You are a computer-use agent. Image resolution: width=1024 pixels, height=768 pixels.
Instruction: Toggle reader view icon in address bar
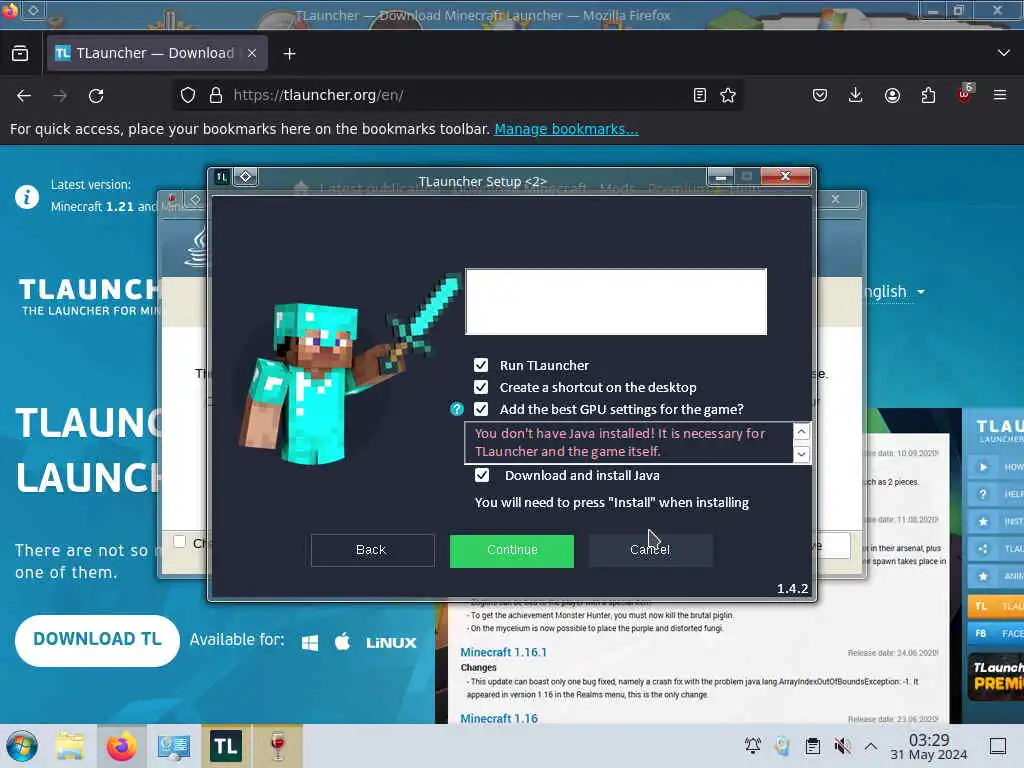699,95
